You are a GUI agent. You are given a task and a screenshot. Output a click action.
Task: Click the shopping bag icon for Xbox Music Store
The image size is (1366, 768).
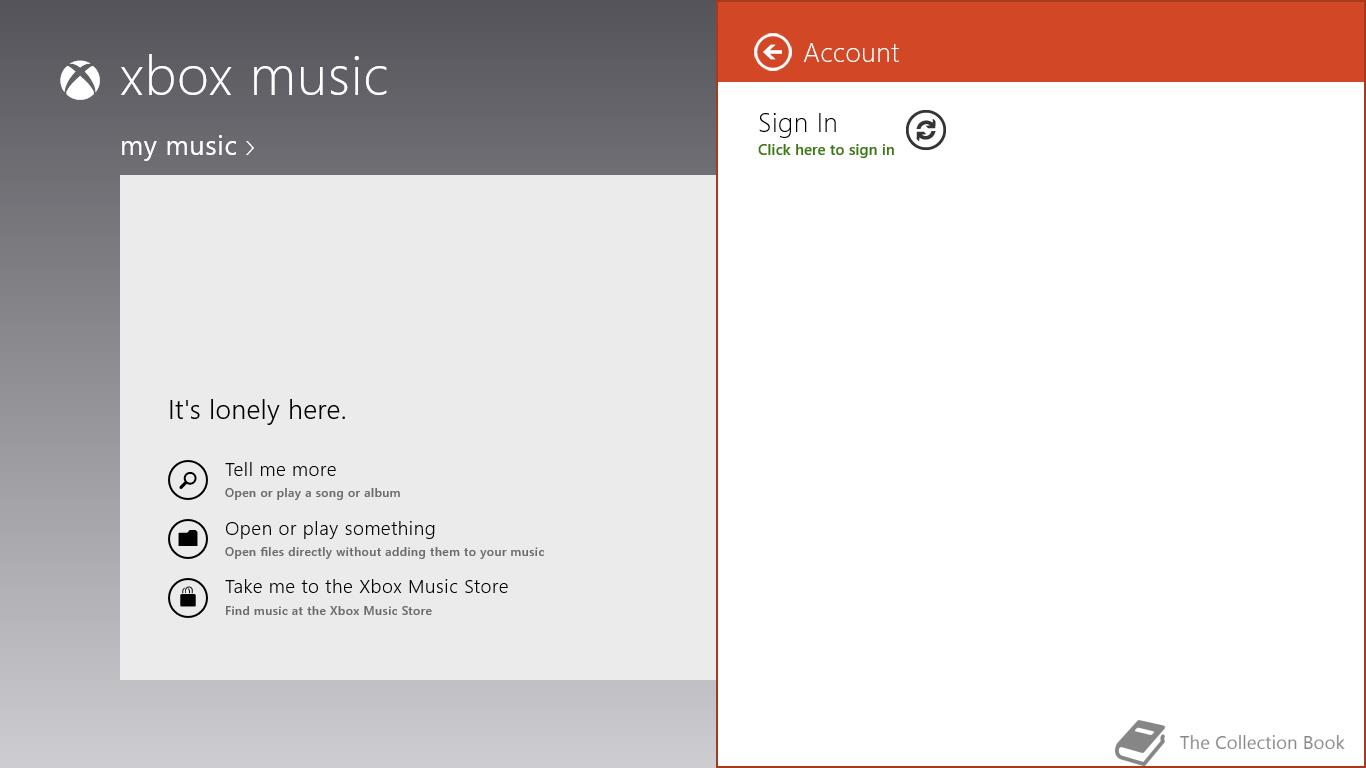tap(187, 598)
